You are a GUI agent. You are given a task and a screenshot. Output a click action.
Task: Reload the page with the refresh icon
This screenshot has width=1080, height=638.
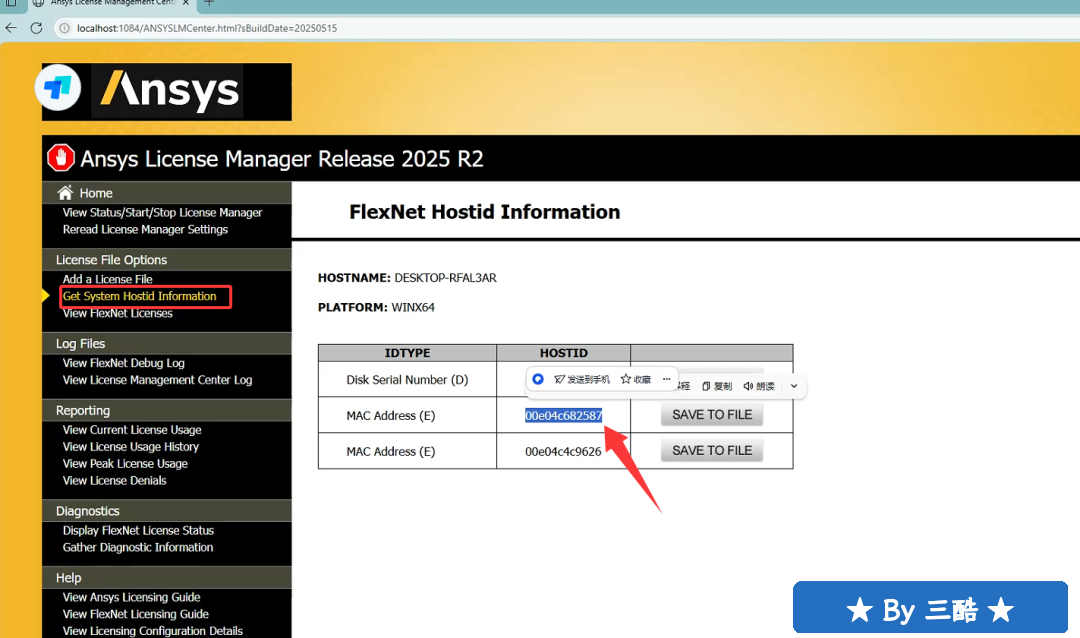(x=37, y=28)
